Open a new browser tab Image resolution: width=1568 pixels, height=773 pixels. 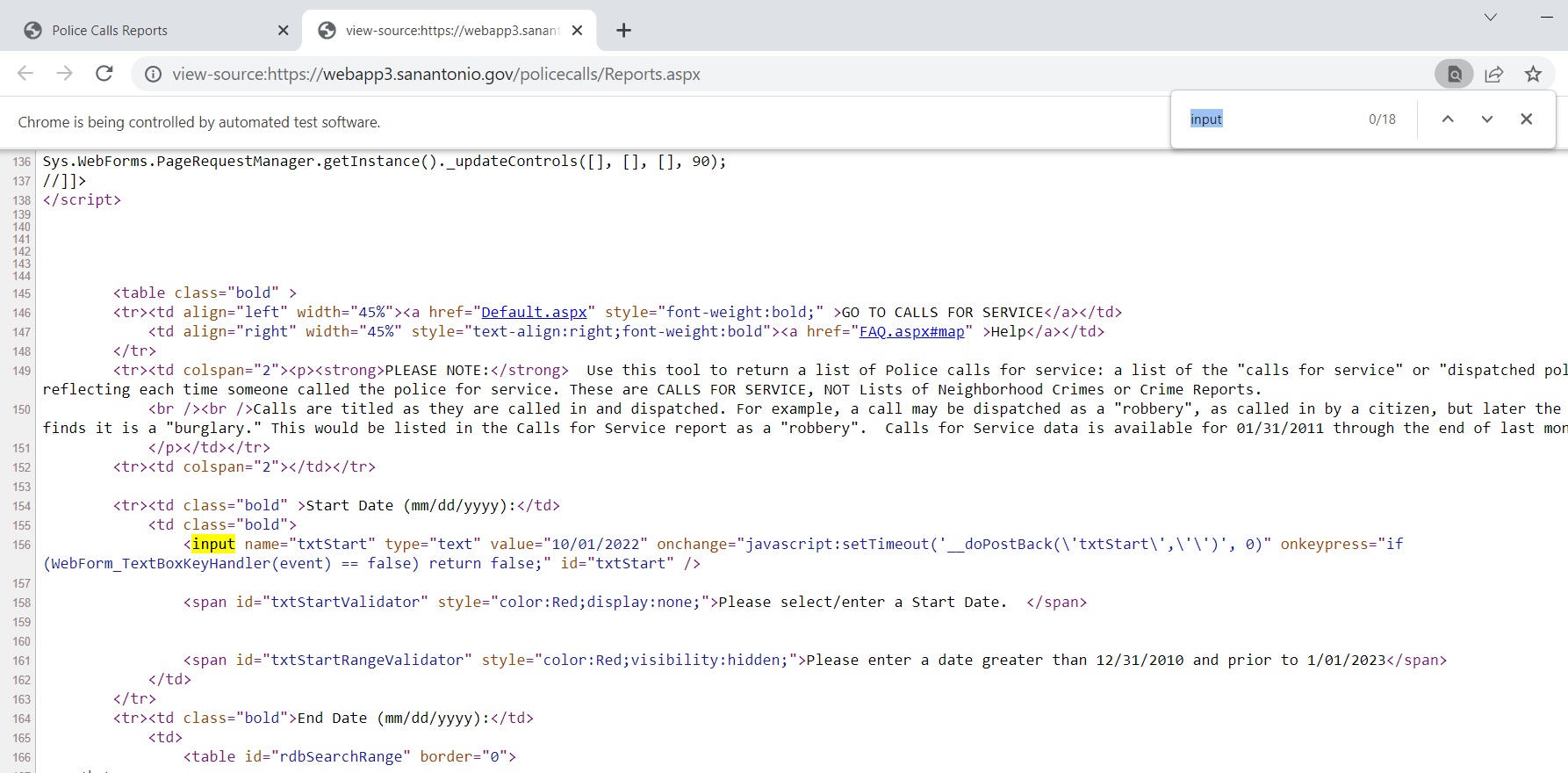[x=623, y=31]
